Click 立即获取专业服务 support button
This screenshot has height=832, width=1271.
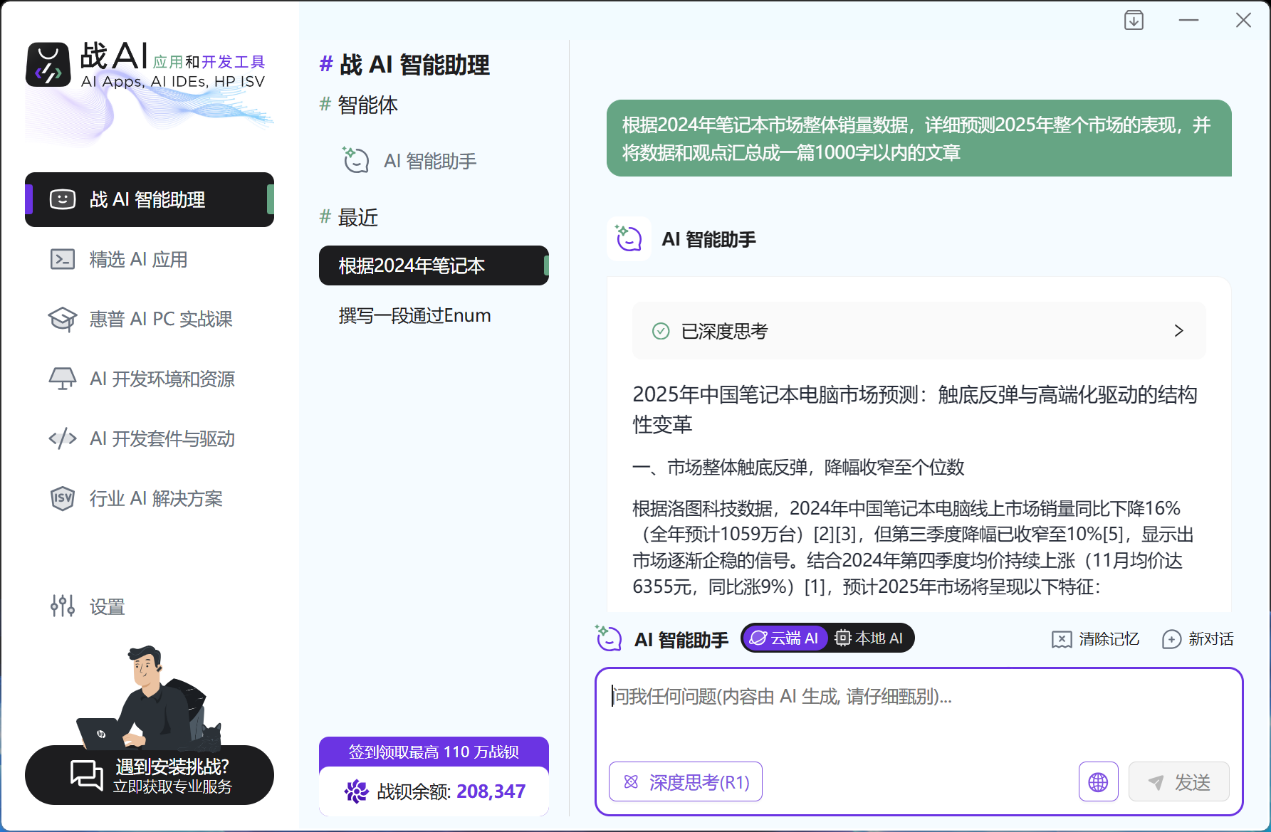click(x=149, y=774)
